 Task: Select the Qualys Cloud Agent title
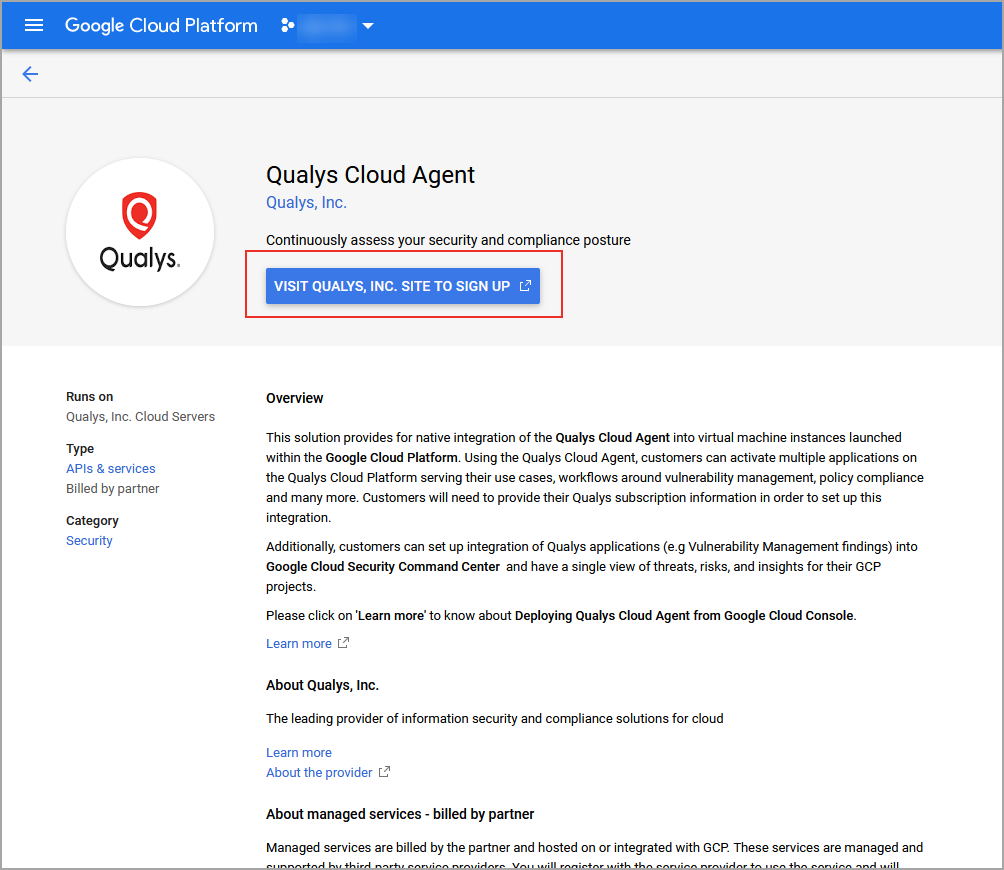click(370, 175)
